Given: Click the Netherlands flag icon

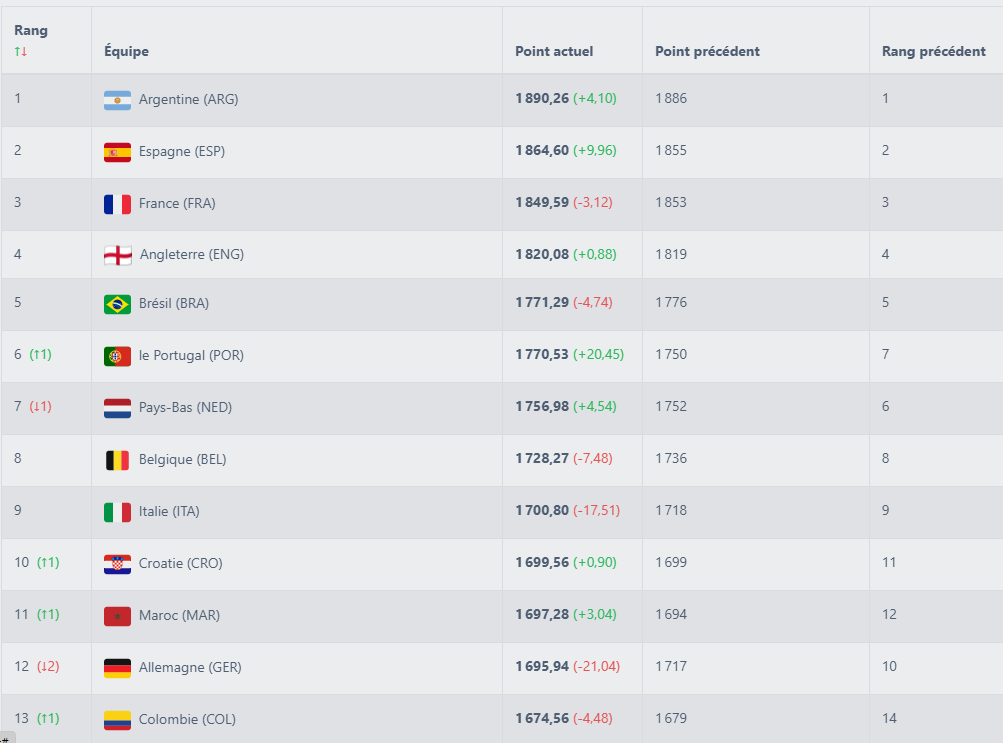Looking at the screenshot, I should pyautogui.click(x=118, y=408).
